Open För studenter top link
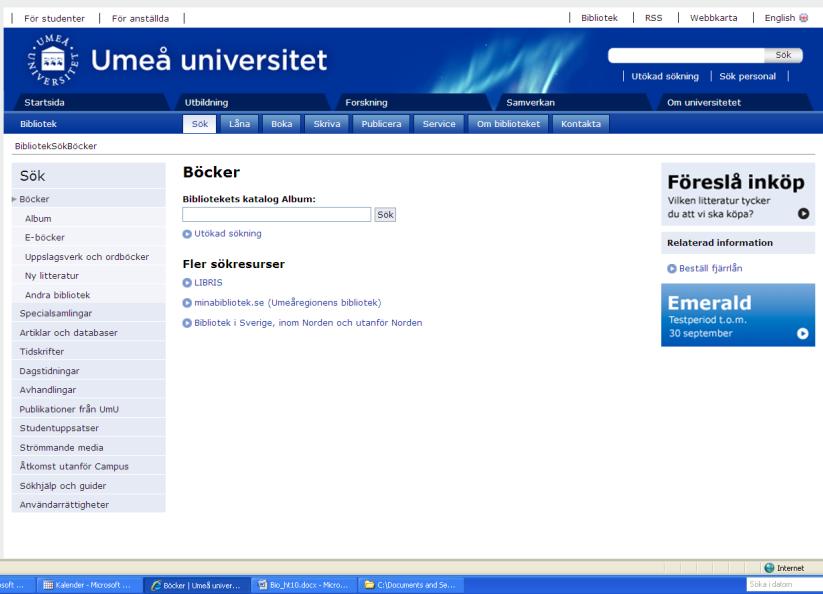This screenshot has height=594, width=823. click(55, 18)
